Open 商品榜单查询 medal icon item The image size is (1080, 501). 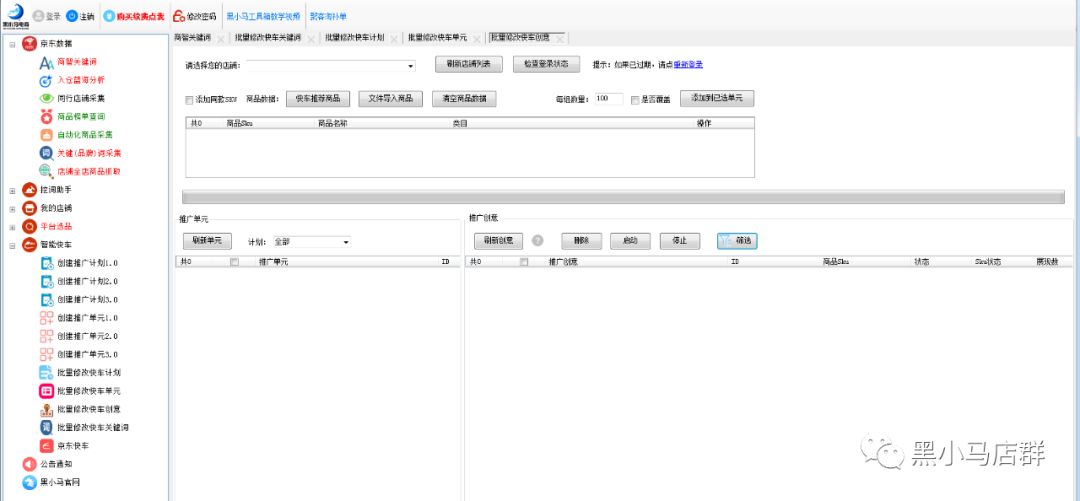(46, 116)
